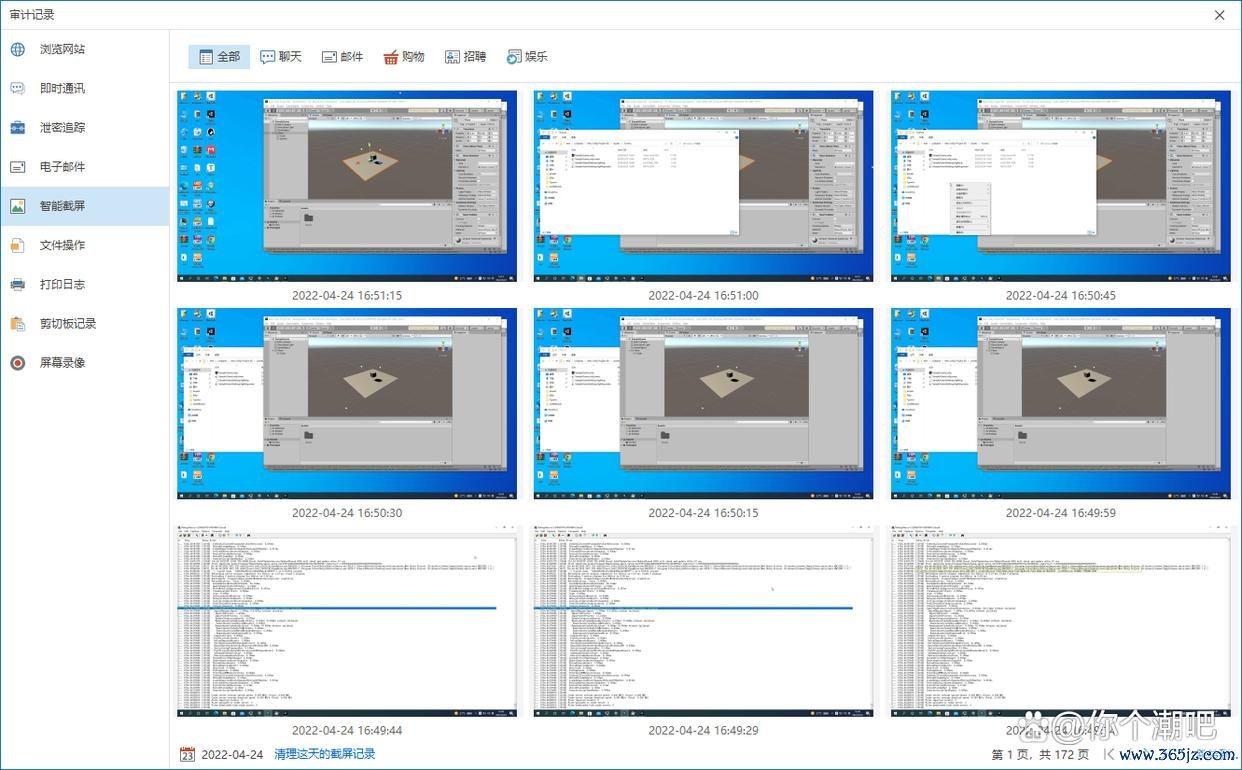Screen dimensions: 1242x770
Task: Click the caption text 2022-04-24 16:51:15
Action: click(347, 296)
